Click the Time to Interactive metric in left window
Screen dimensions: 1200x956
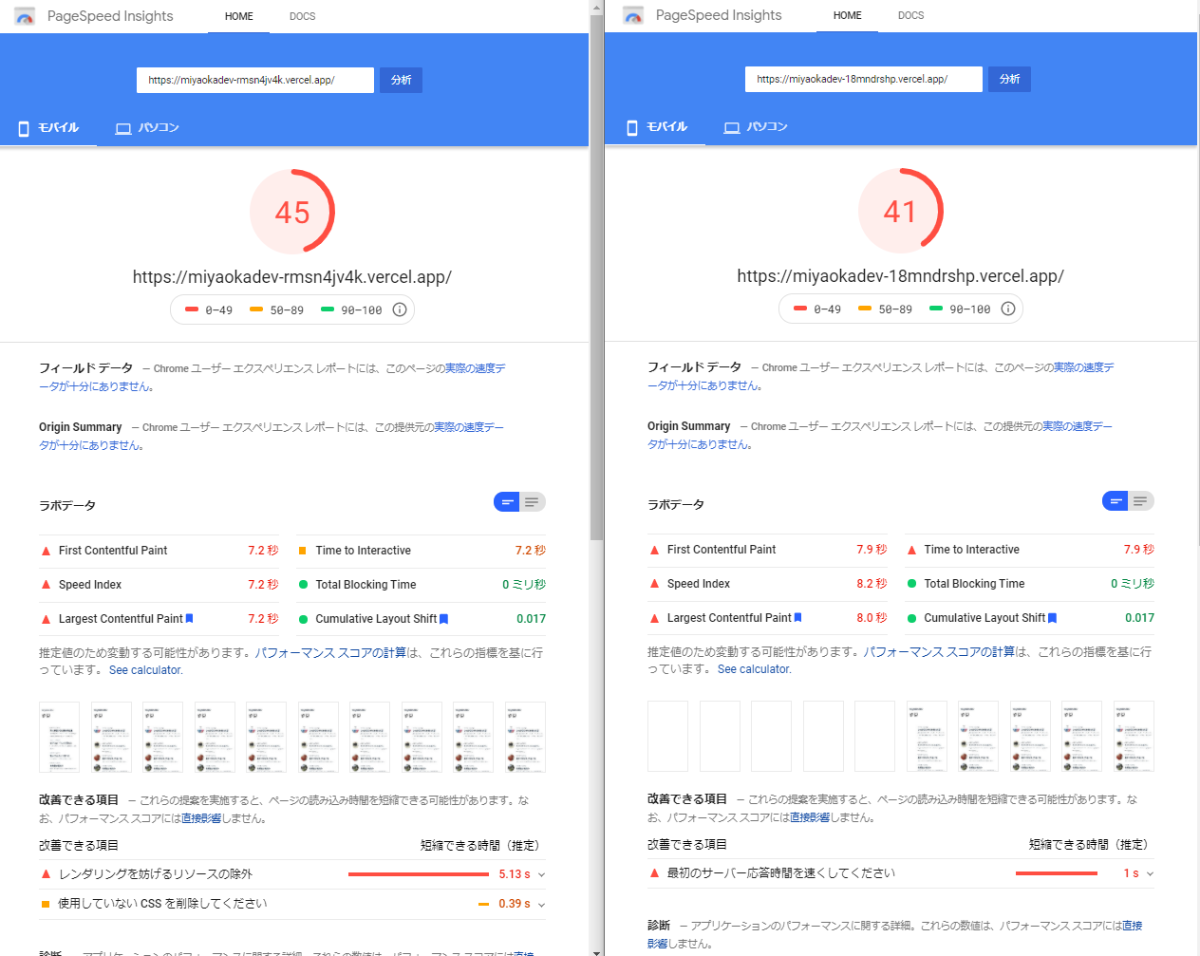pos(421,551)
